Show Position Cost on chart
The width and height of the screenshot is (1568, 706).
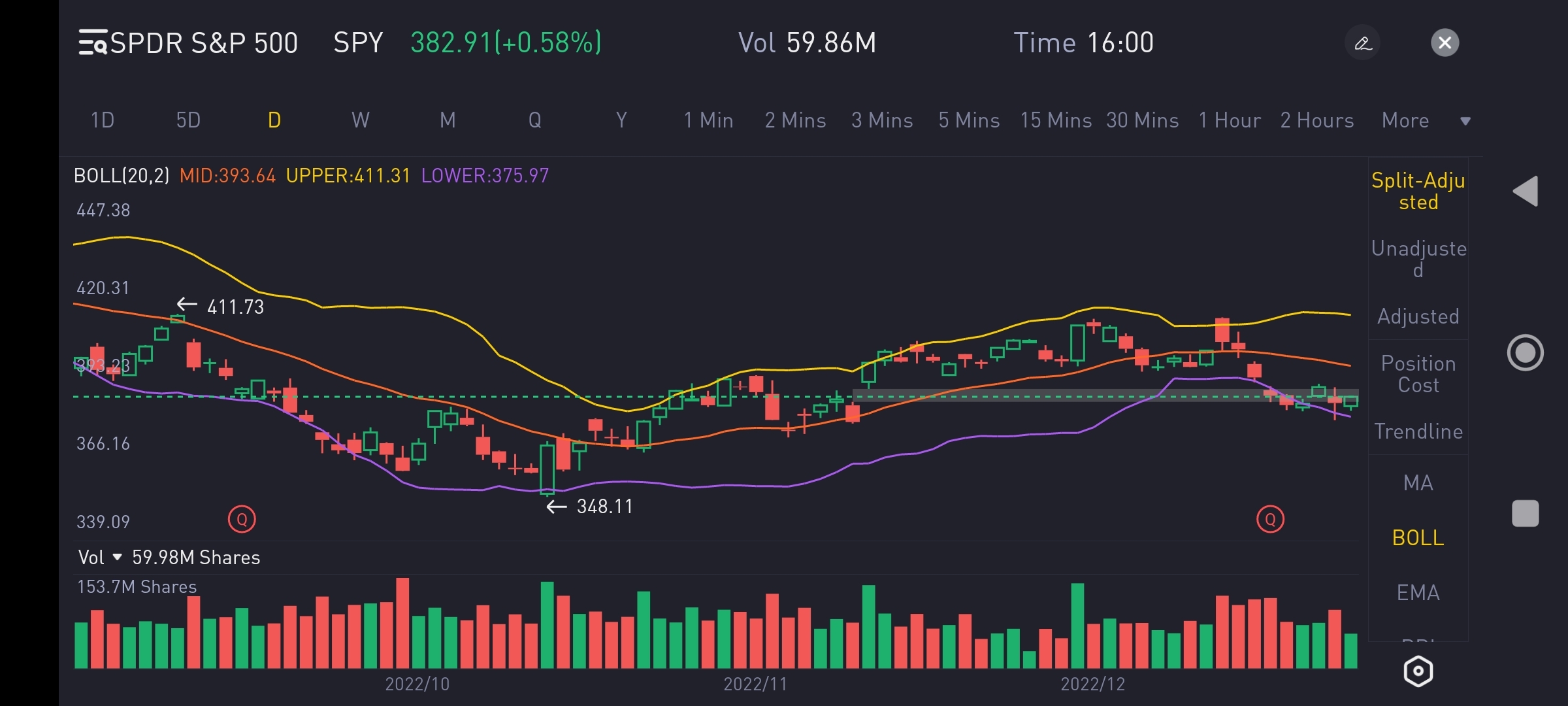[1418, 374]
